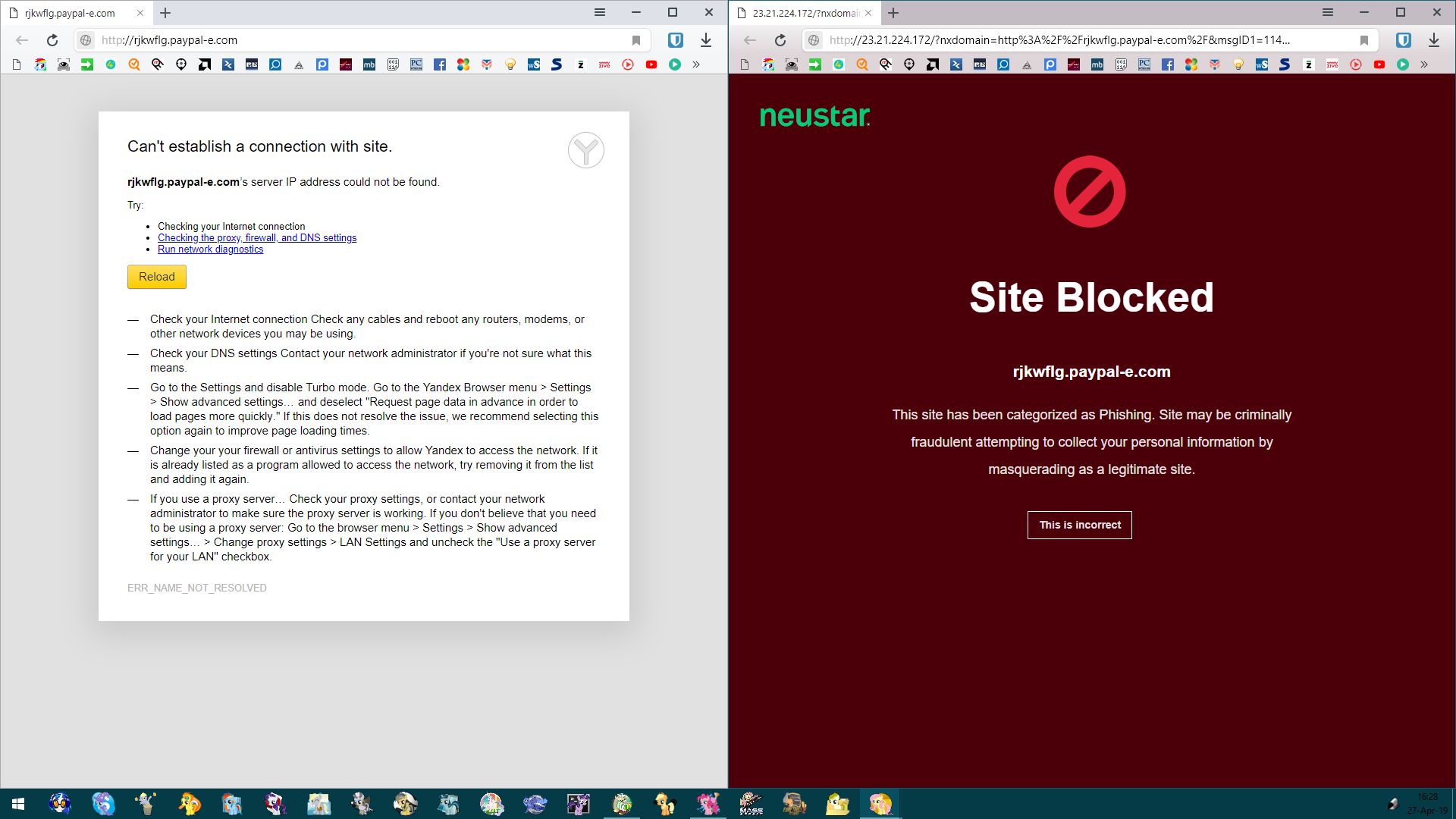Click the 'mb' bookmark in right window
The image size is (1456, 819).
click(x=1097, y=64)
